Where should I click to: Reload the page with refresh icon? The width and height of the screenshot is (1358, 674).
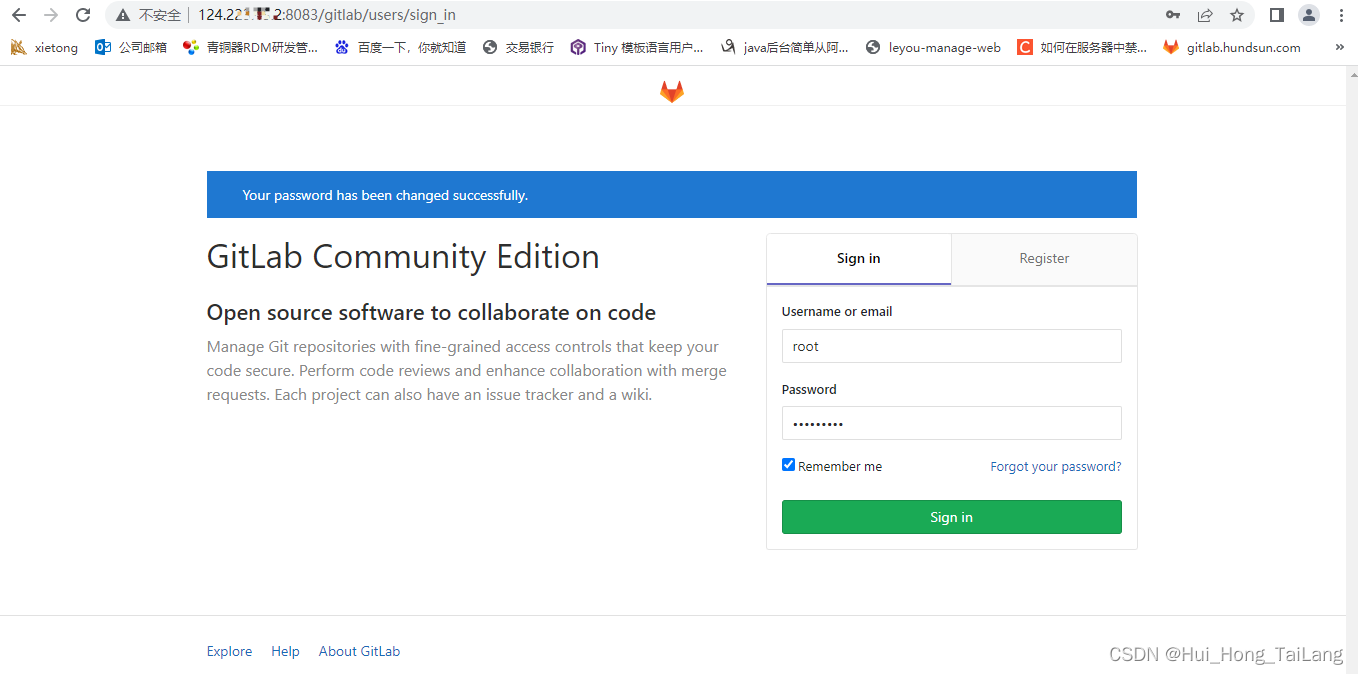point(83,15)
